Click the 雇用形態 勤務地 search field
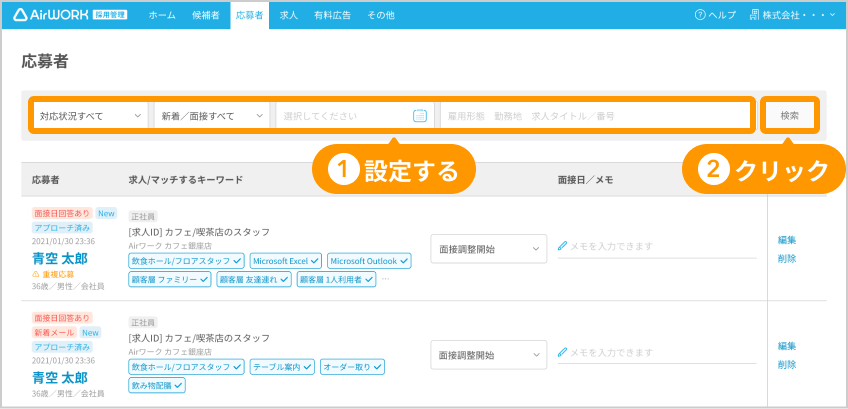 pos(595,116)
